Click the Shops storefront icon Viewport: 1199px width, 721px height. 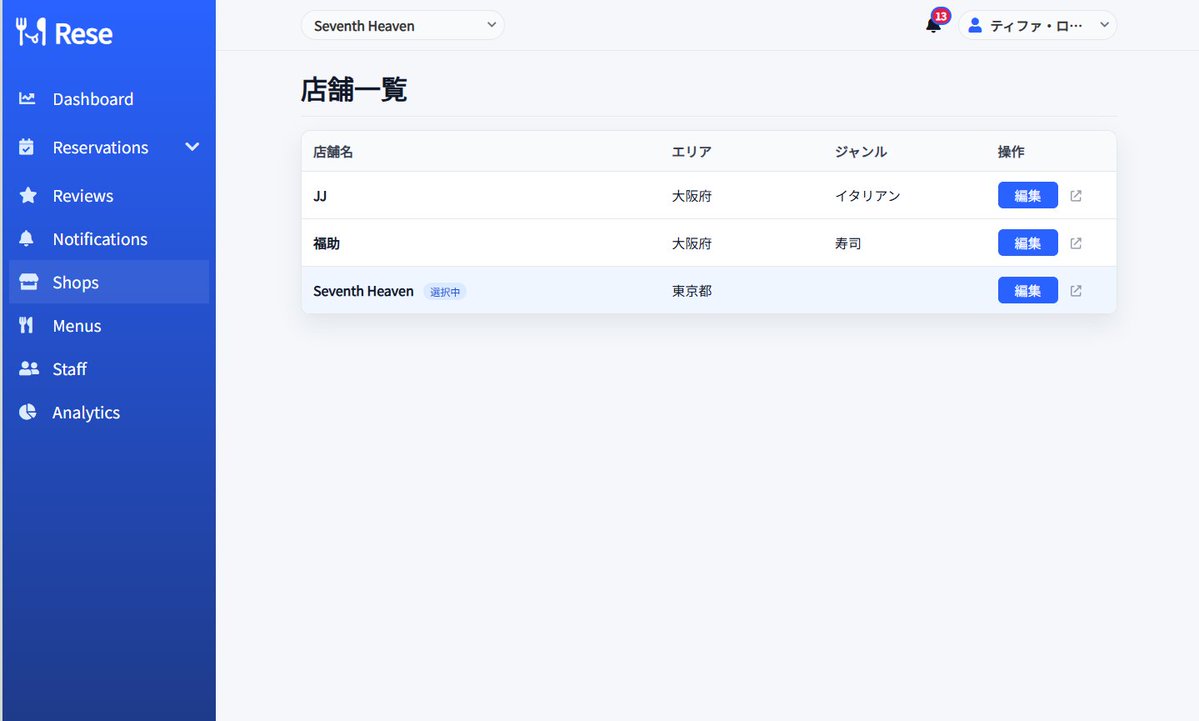click(x=28, y=282)
